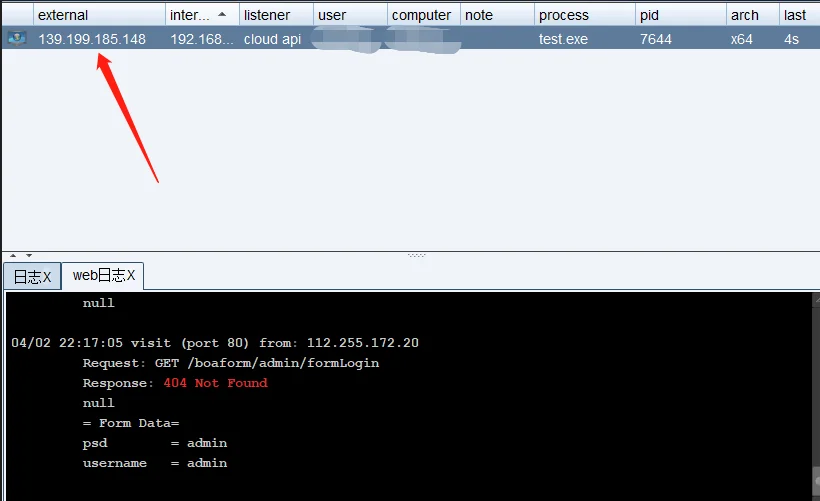The height and width of the screenshot is (501, 820).
Task: Sort by the last column header
Action: coord(800,15)
